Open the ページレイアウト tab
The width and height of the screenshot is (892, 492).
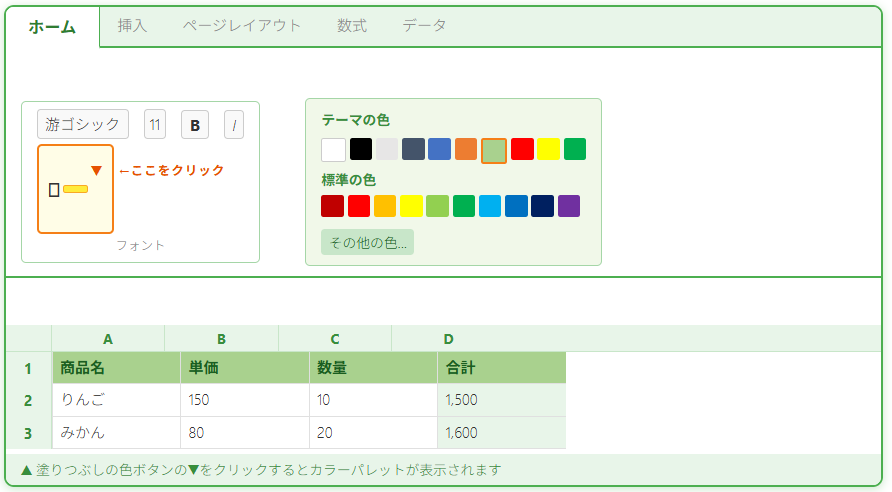tap(242, 26)
